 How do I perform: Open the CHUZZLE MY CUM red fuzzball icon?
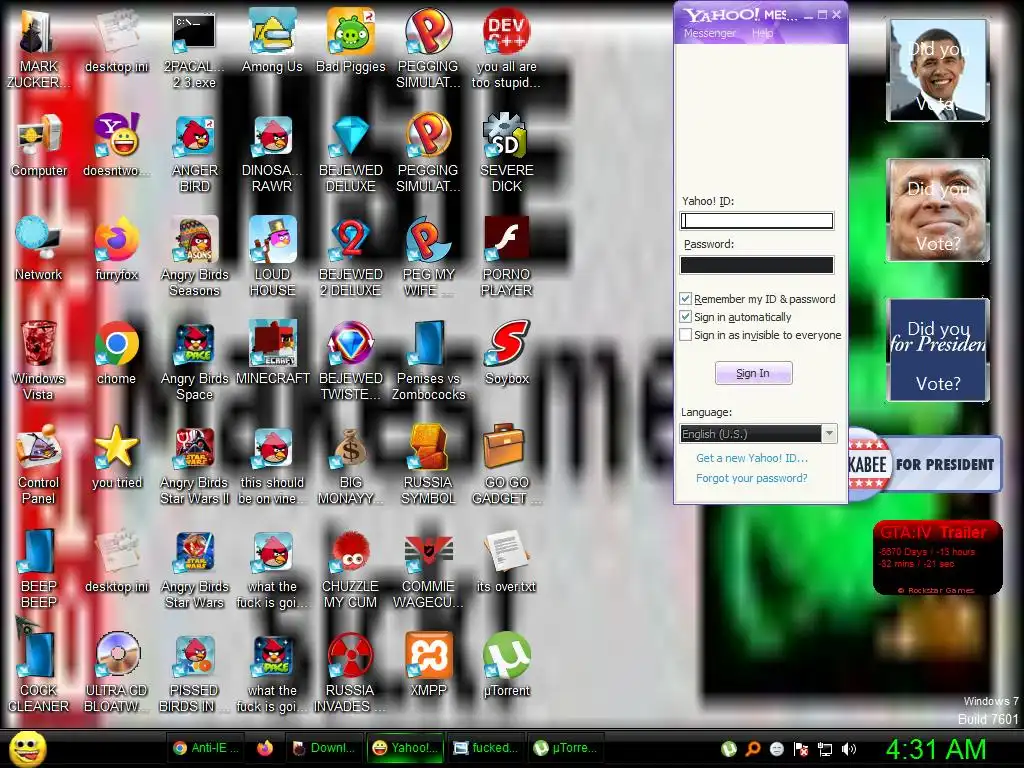tap(351, 568)
